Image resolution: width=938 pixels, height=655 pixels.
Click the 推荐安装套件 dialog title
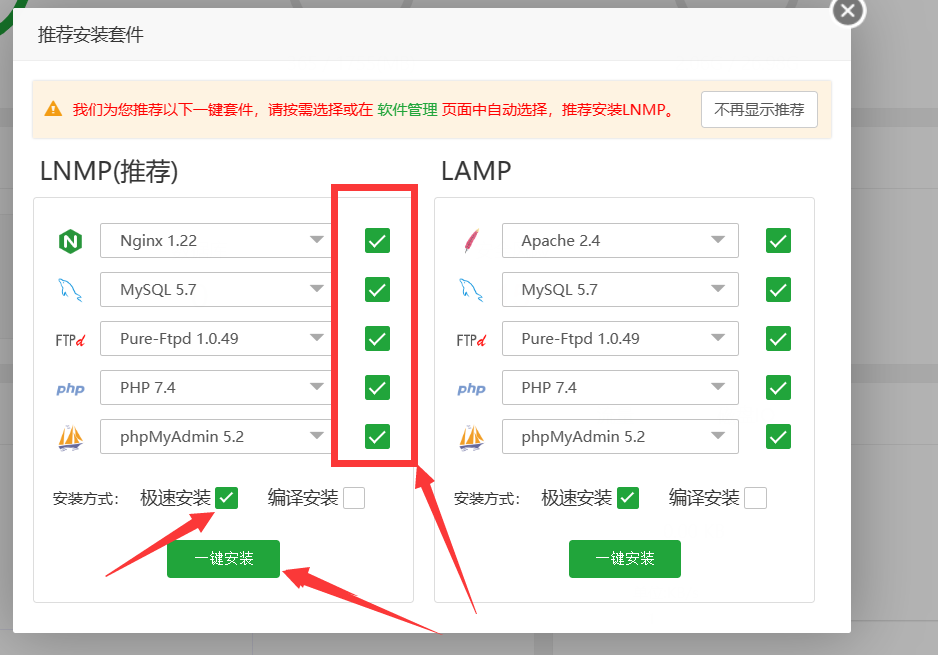coord(90,35)
